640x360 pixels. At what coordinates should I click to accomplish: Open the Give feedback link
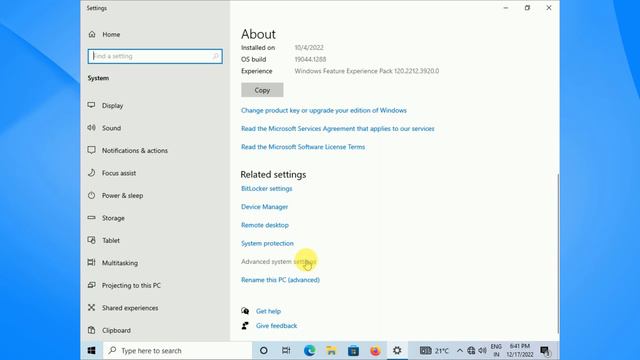point(276,326)
